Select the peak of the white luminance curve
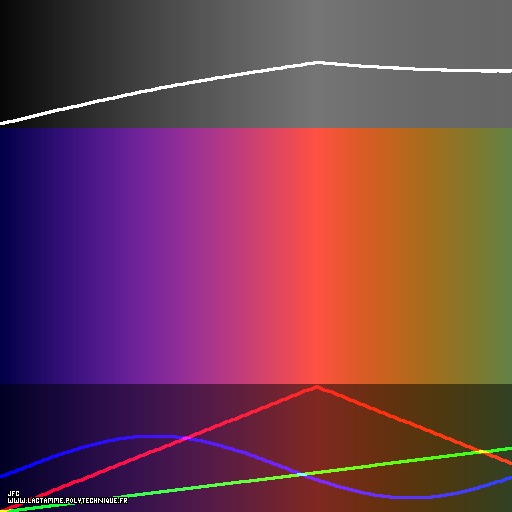This screenshot has width=512, height=512. [x=317, y=62]
